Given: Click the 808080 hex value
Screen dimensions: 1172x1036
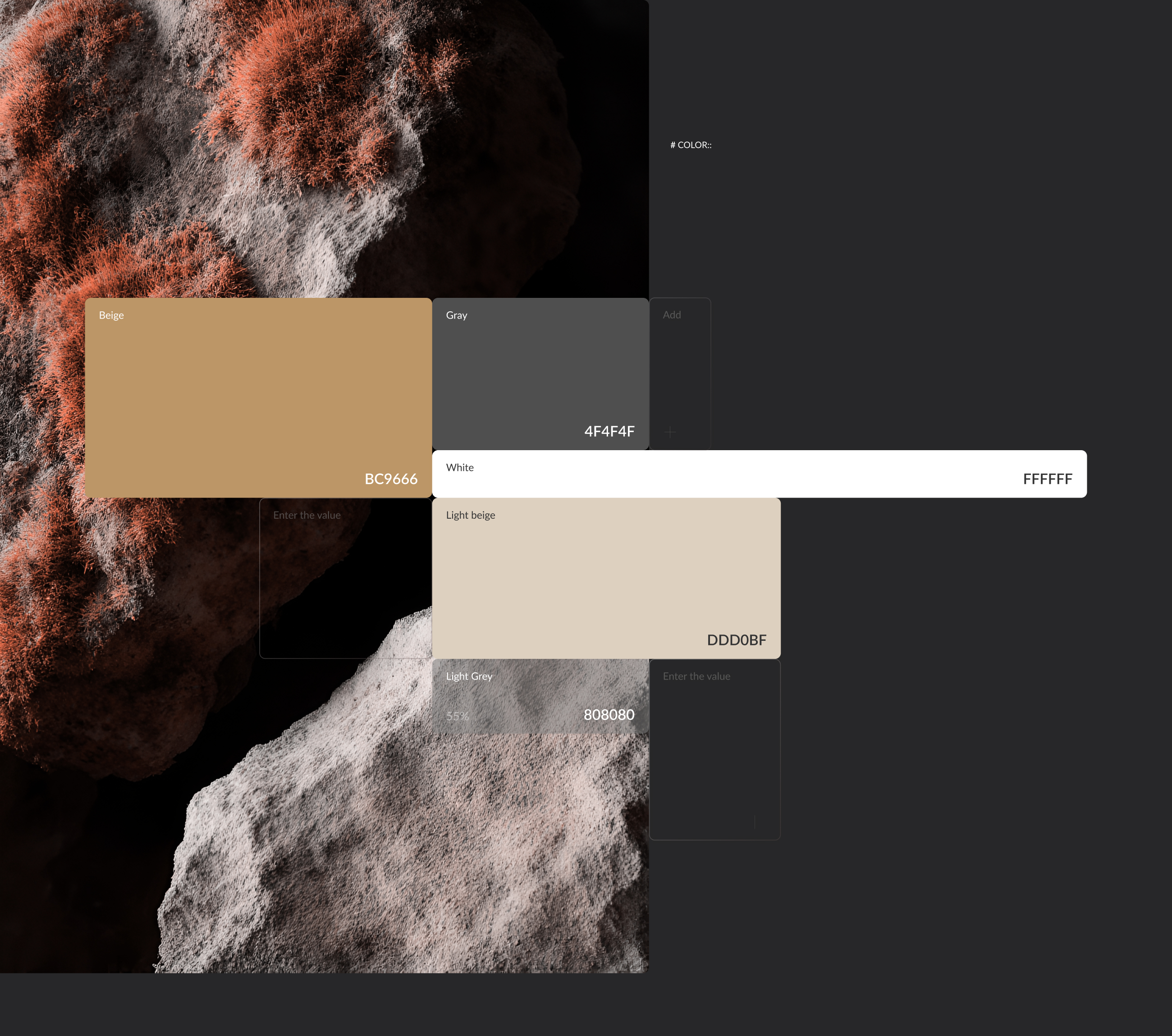Looking at the screenshot, I should [609, 714].
